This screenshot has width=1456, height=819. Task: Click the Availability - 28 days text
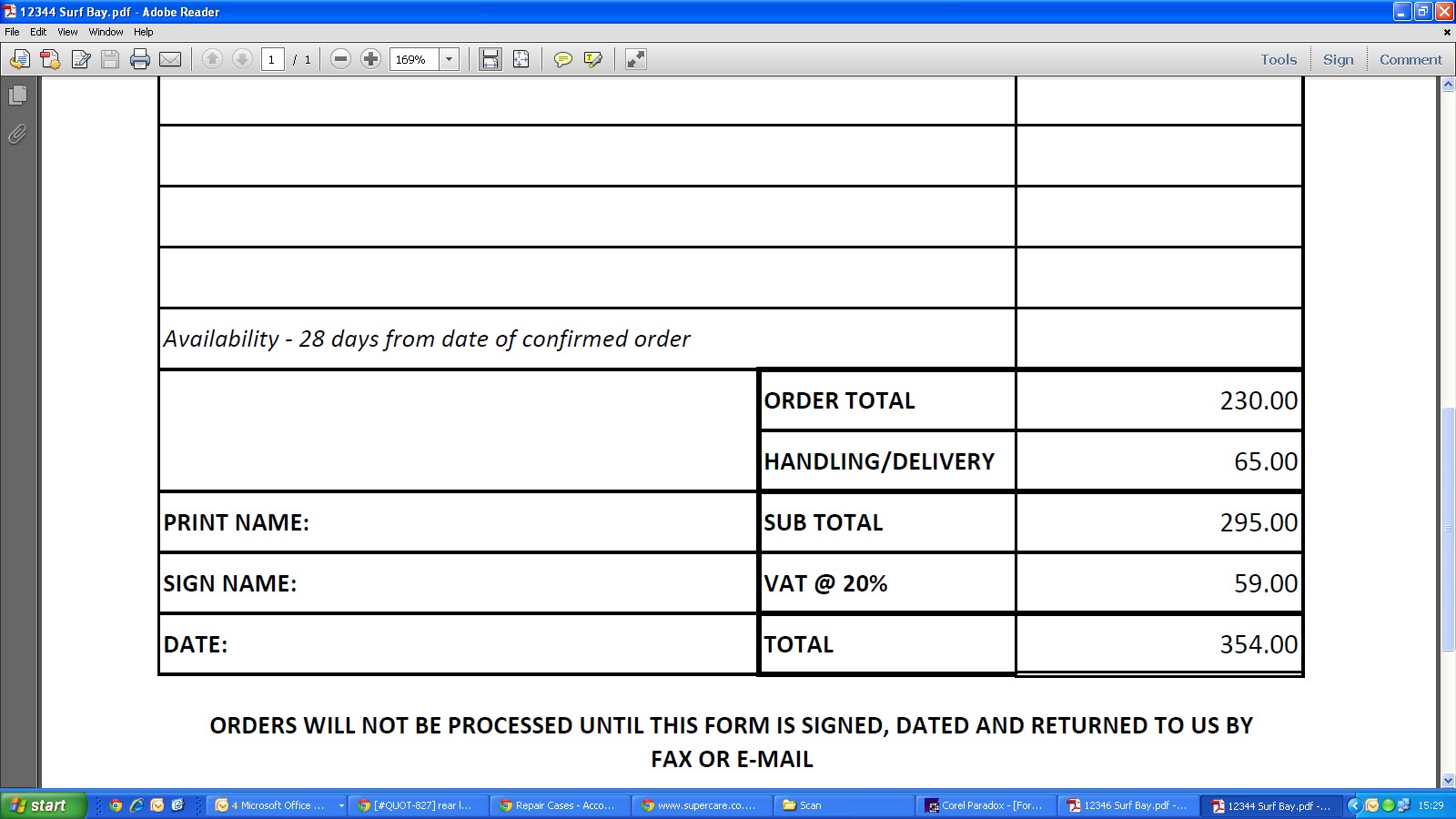point(427,339)
